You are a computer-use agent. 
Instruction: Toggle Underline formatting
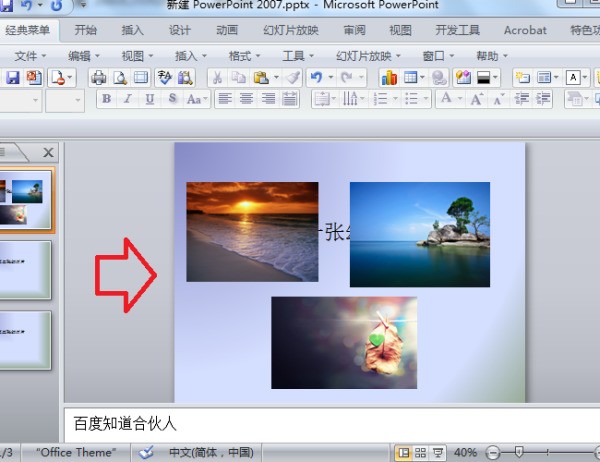click(150, 99)
